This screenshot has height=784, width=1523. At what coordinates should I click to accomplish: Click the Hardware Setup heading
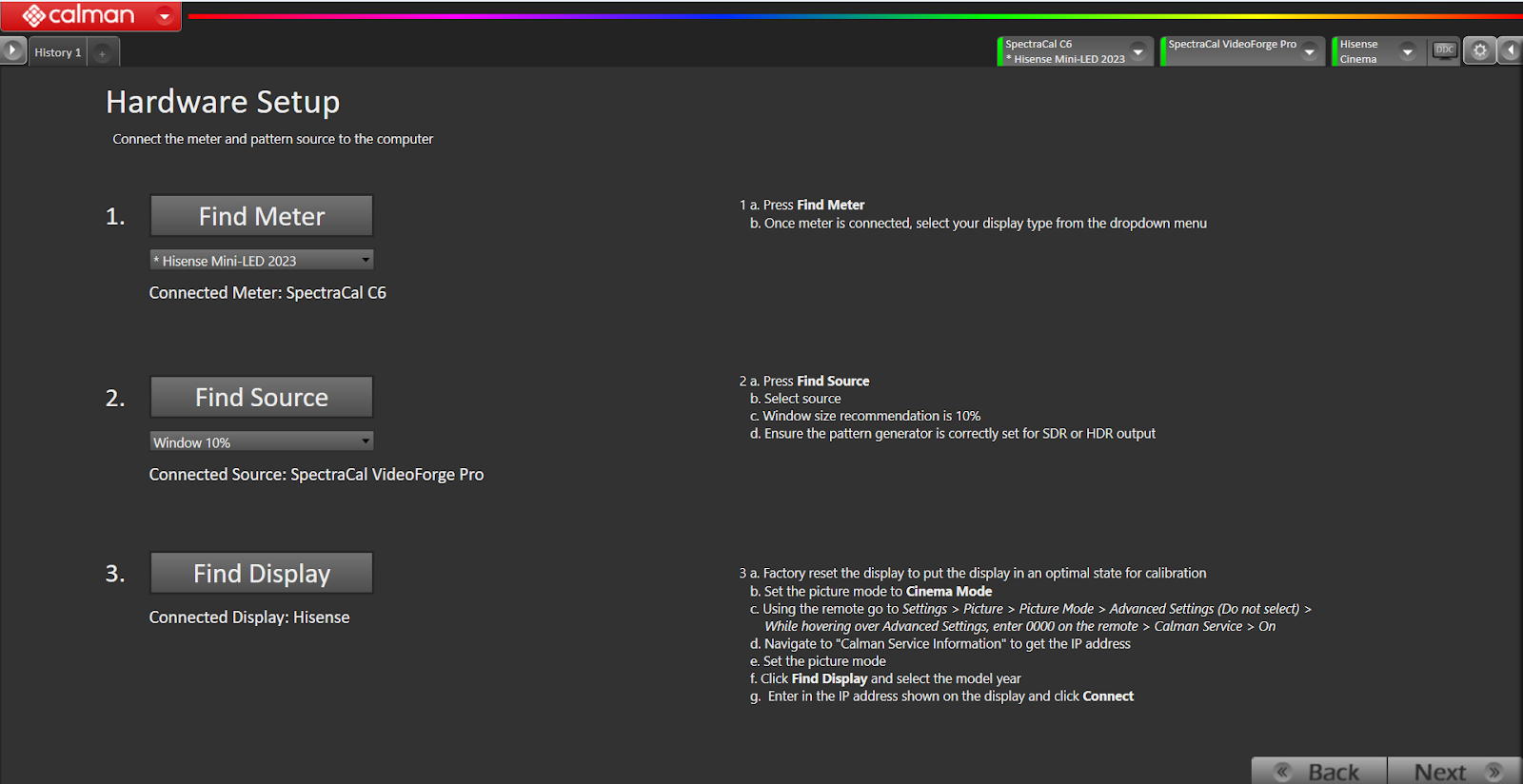coord(223,102)
